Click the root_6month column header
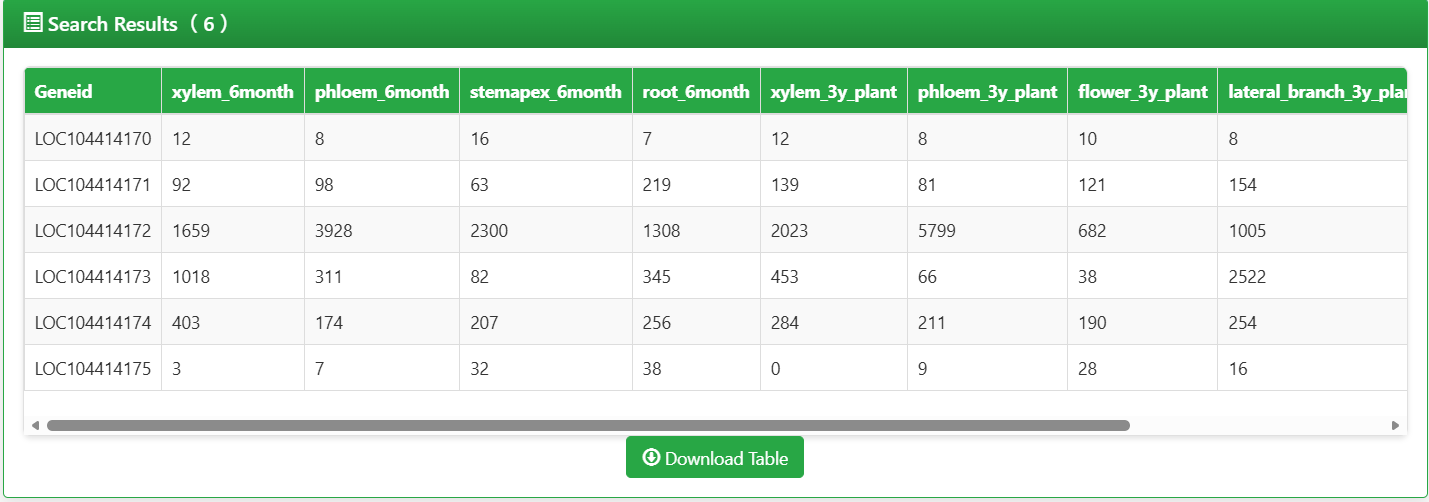This screenshot has width=1429, height=502. point(696,92)
